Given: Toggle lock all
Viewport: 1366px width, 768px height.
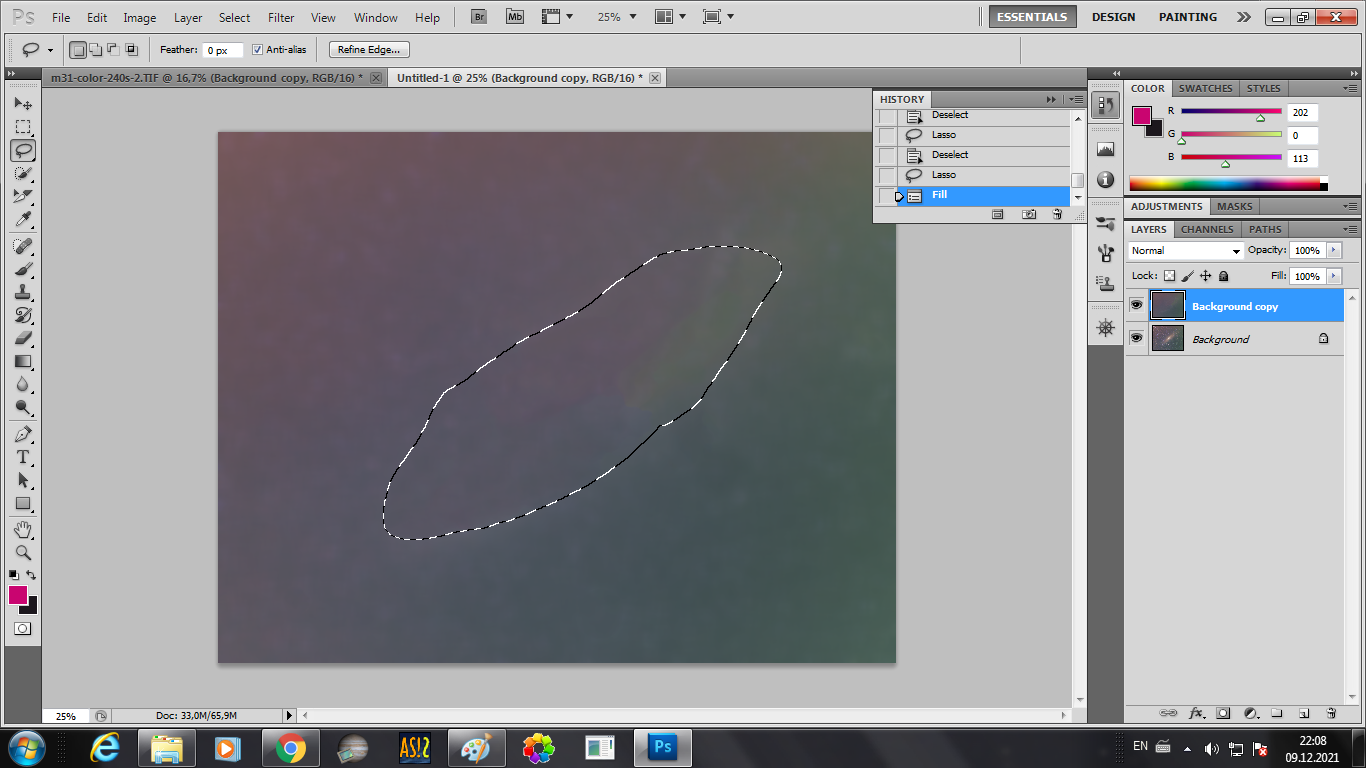Looking at the screenshot, I should coord(1224,276).
